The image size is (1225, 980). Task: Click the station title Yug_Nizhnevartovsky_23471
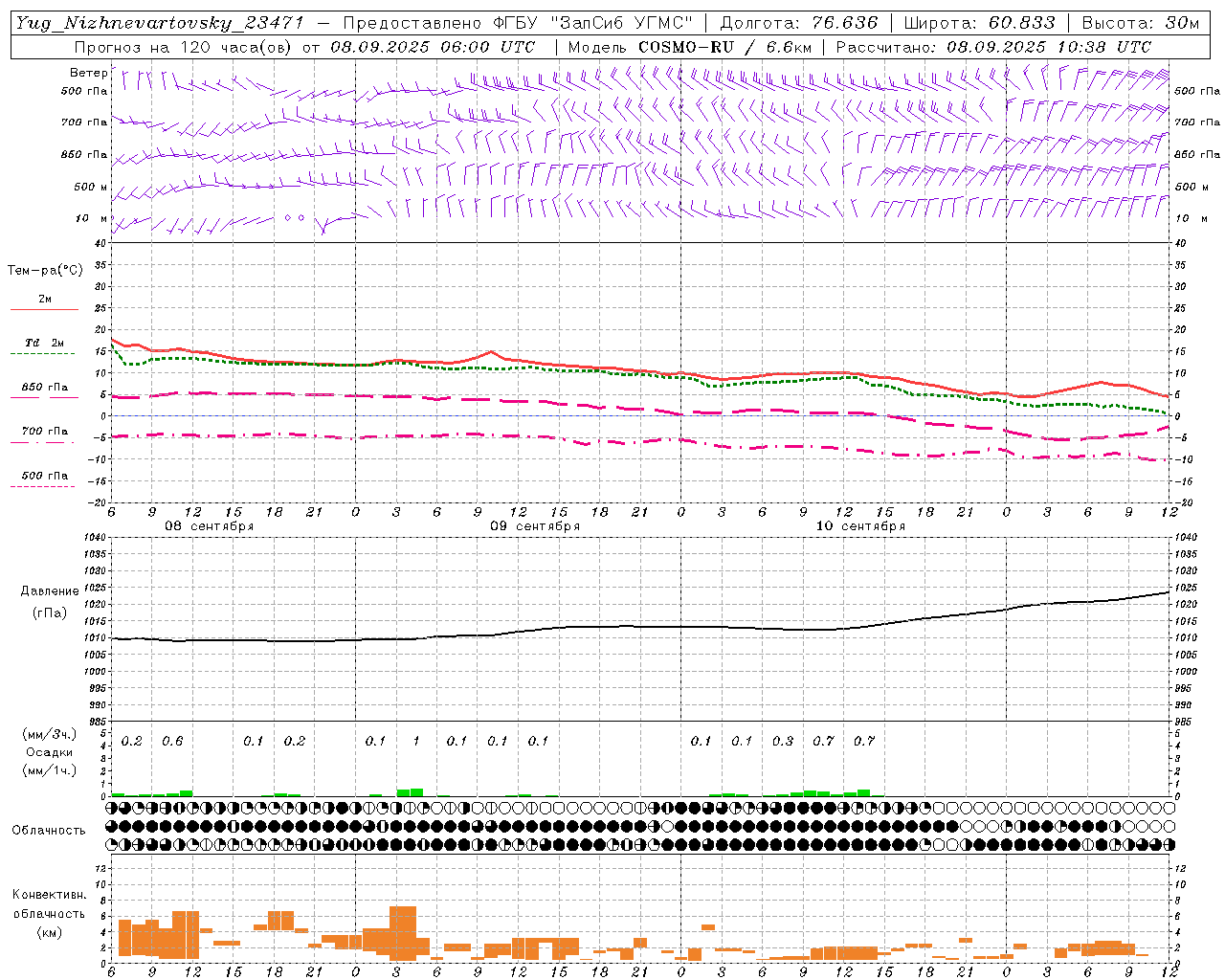click(160, 23)
